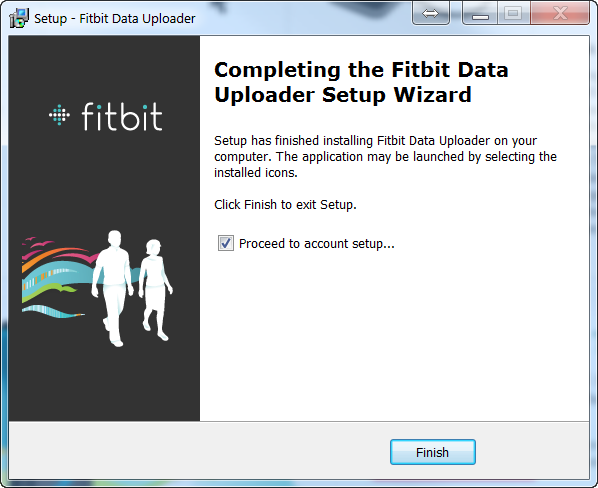Click the white fitbit wordmark text
598x488 pixels.
[122, 116]
